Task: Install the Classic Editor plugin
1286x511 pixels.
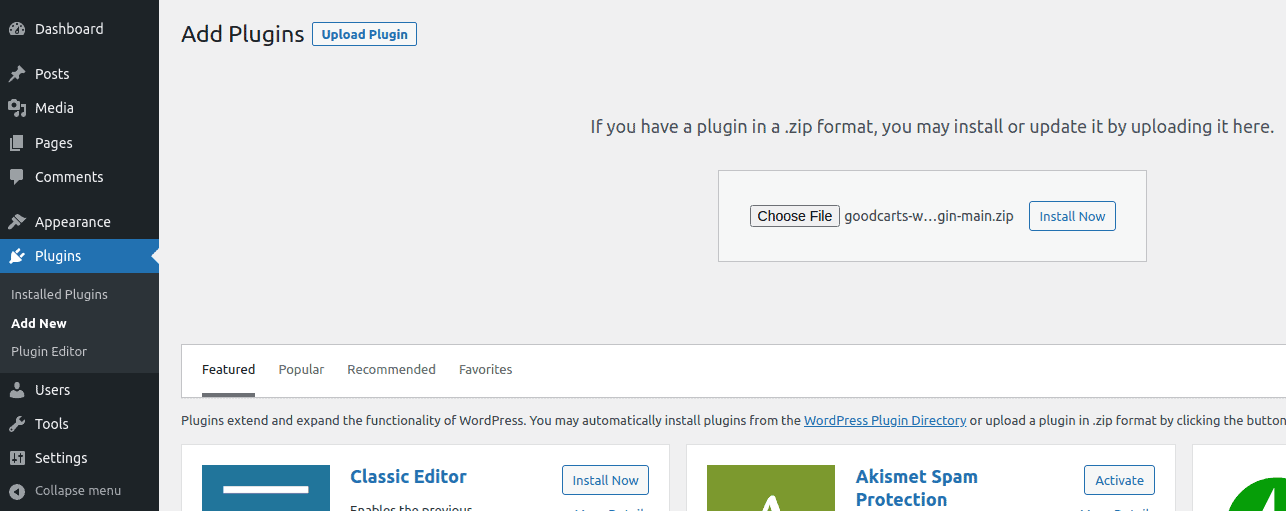Action: pyautogui.click(x=605, y=480)
